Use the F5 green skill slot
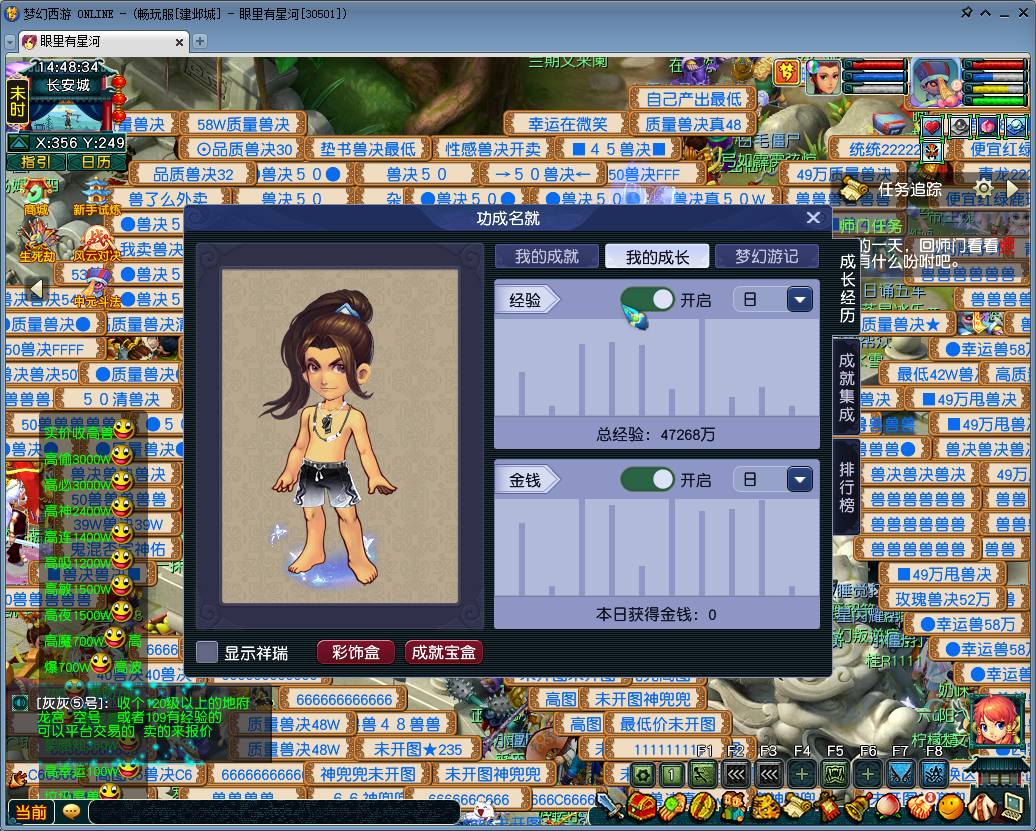 (x=835, y=774)
